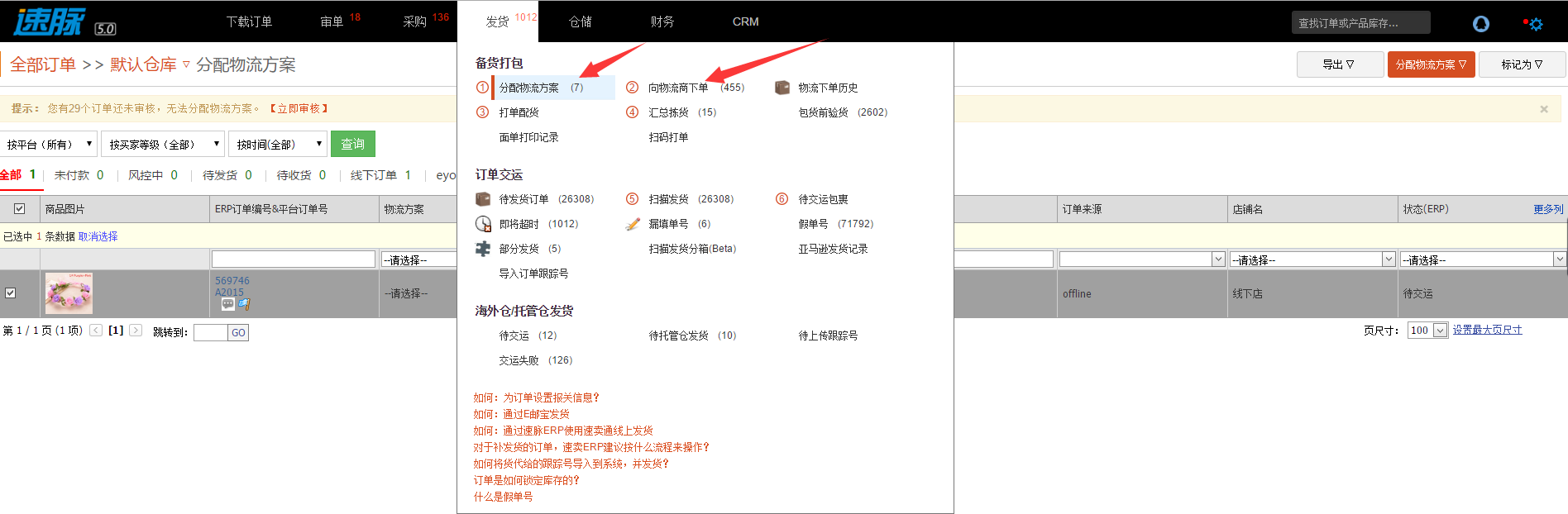This screenshot has width=1568, height=514.
Task: Click the 待发货订单 package icon
Action: [483, 199]
